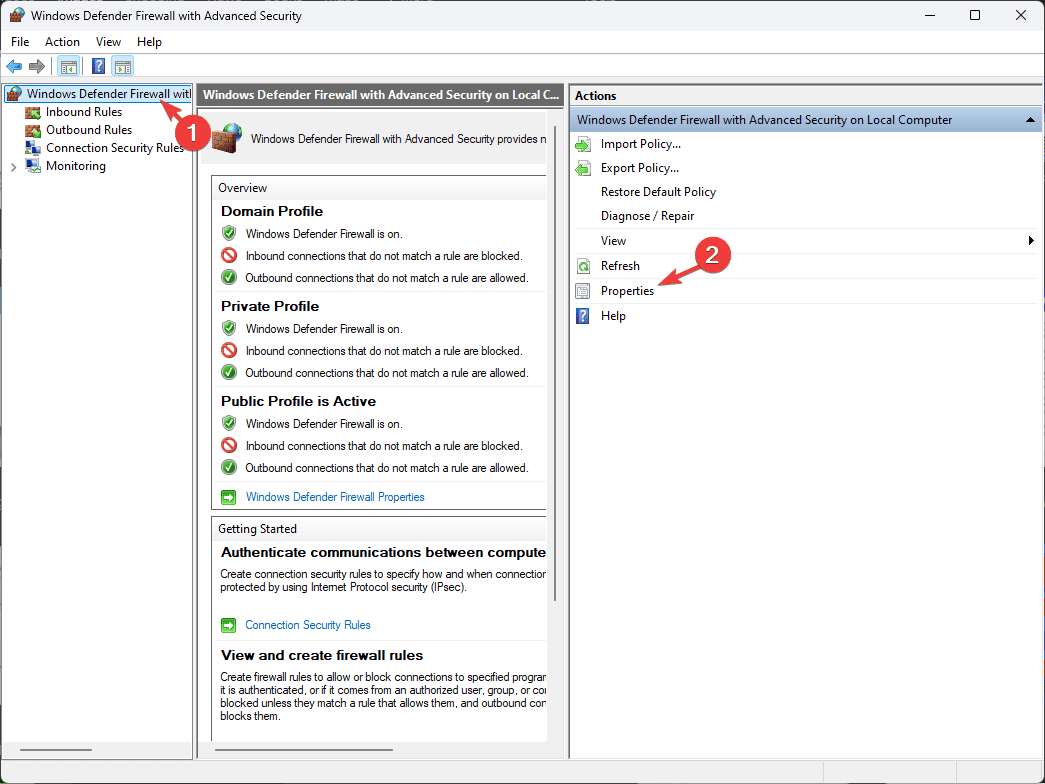This screenshot has width=1045, height=784.
Task: Select Inbound Rules in the tree
Action: (x=84, y=112)
